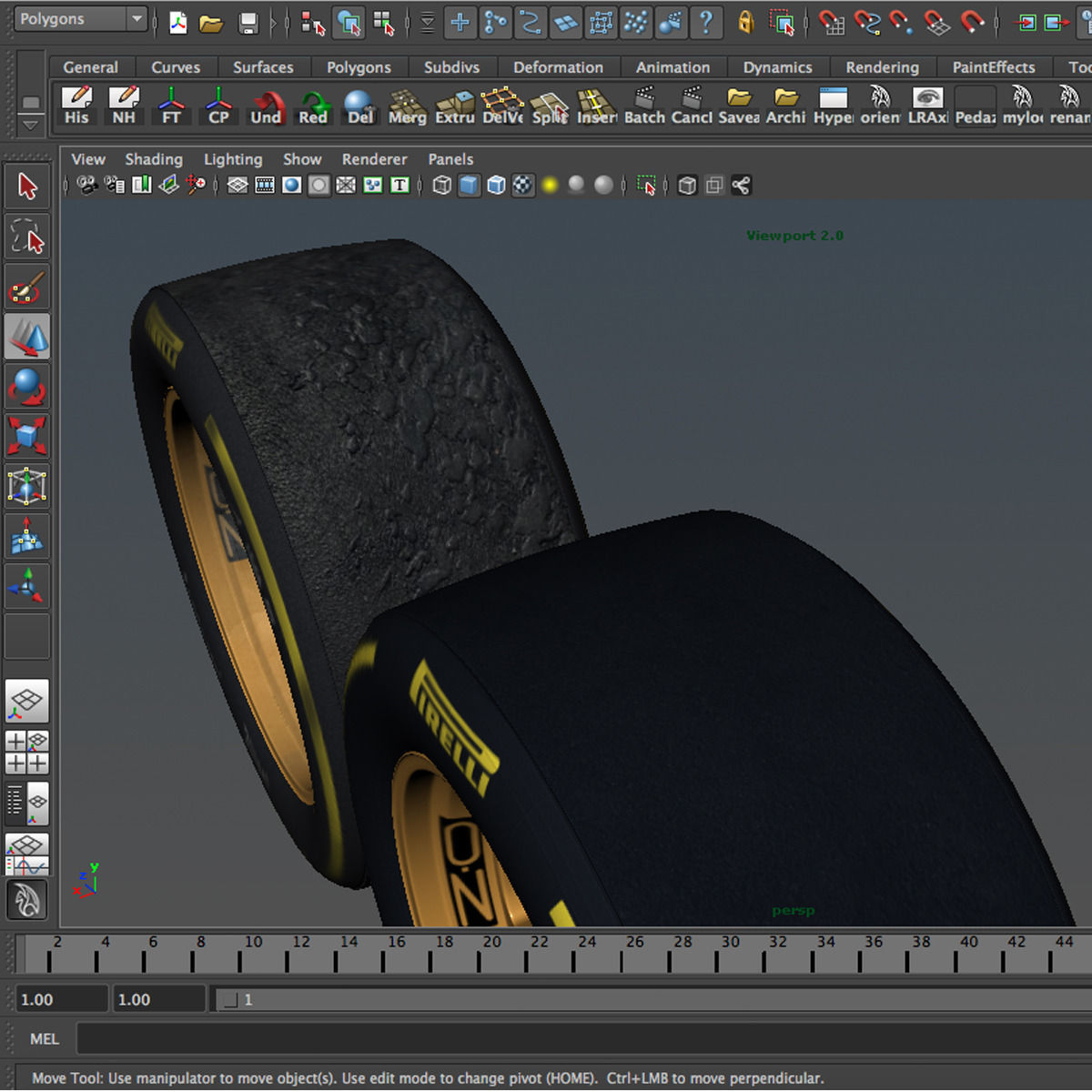Click 2D Pan/Zoom icon in panel toolbar
Viewport: 1092px width, 1092px height.
pos(196,186)
